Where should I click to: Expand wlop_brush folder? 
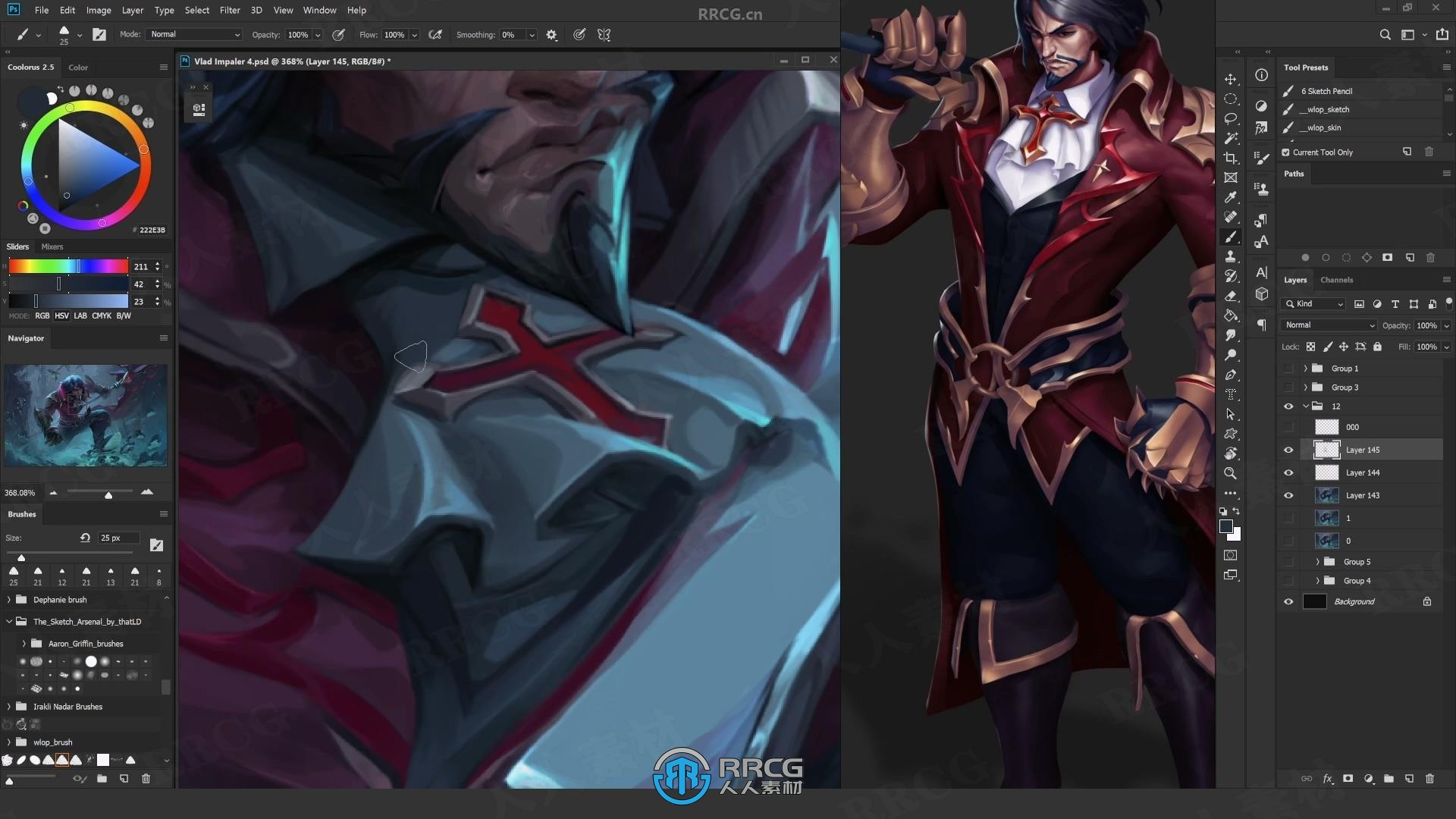pyautogui.click(x=9, y=742)
